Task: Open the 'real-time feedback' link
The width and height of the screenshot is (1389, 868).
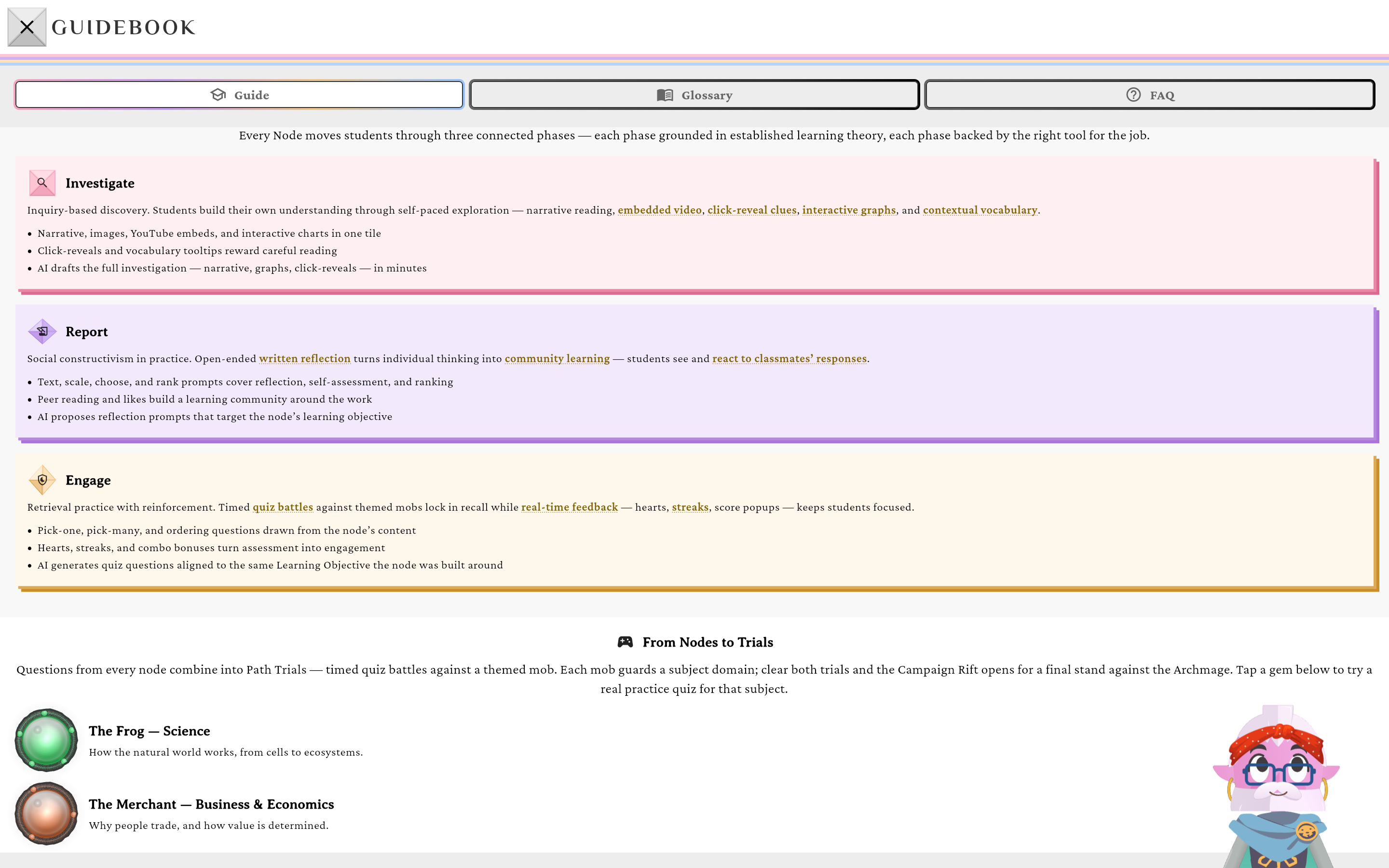Action: [x=570, y=507]
